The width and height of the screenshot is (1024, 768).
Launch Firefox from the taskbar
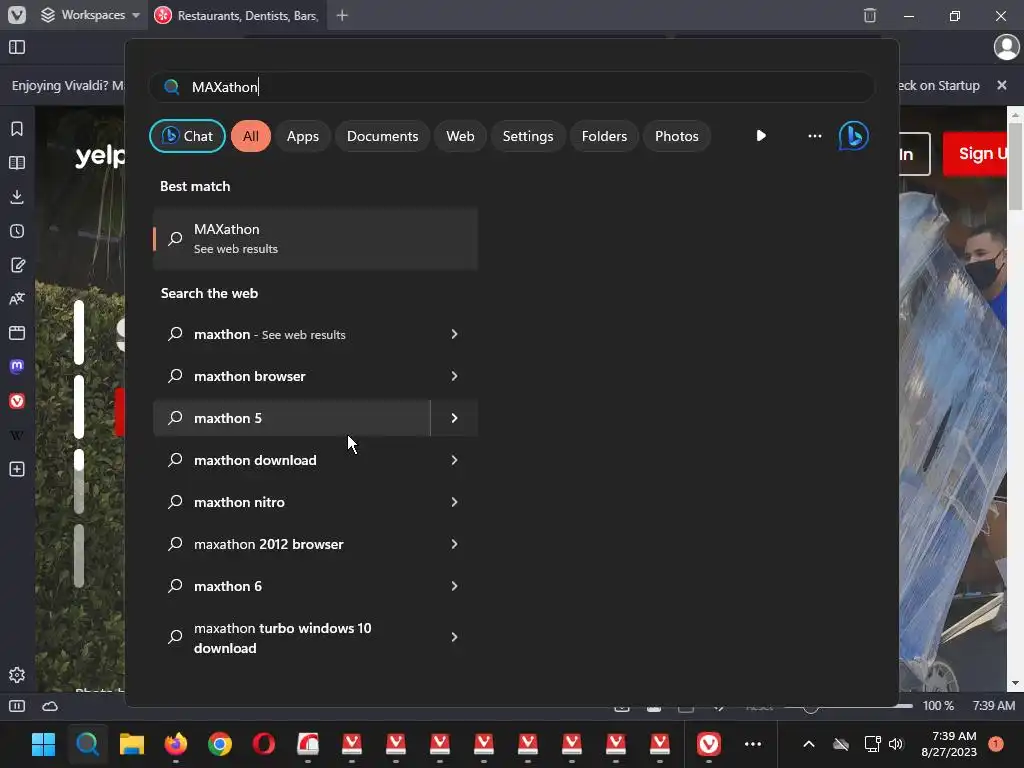click(x=176, y=744)
